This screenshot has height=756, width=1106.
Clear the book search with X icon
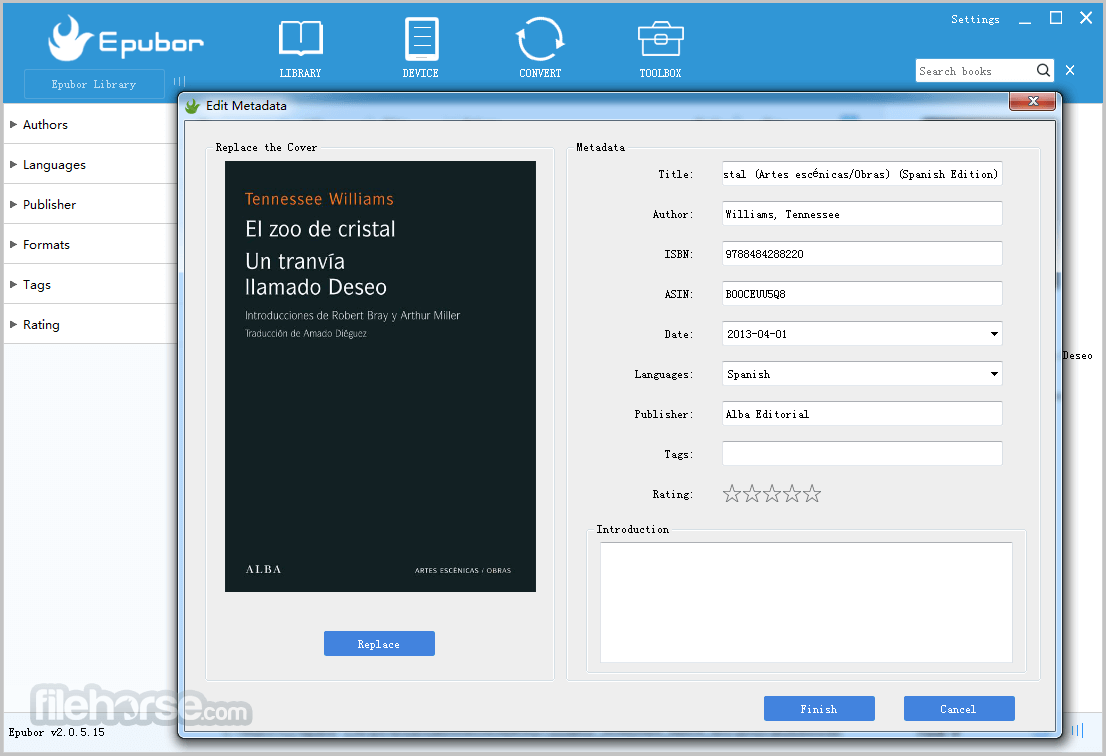(1070, 71)
